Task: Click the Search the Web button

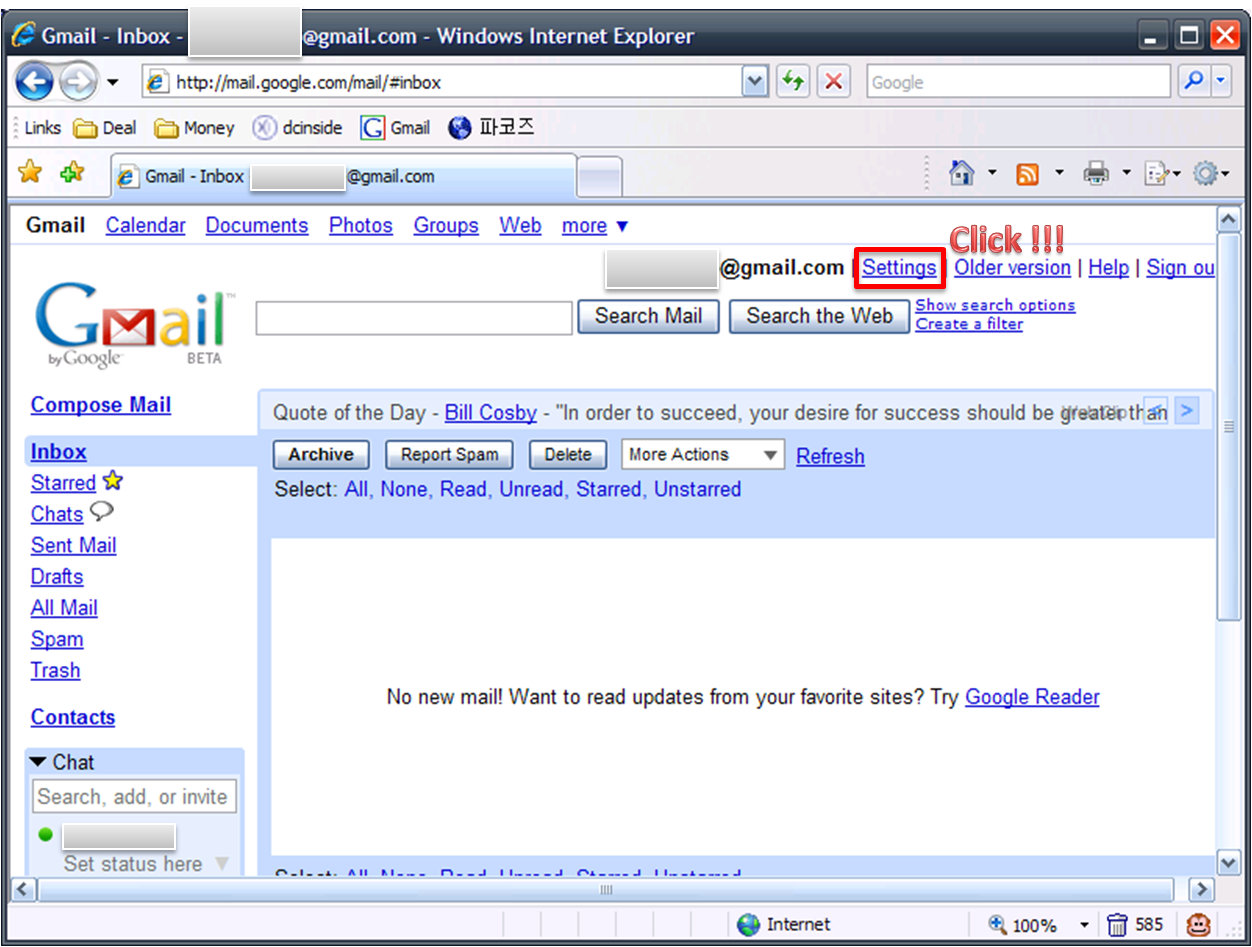Action: [819, 316]
